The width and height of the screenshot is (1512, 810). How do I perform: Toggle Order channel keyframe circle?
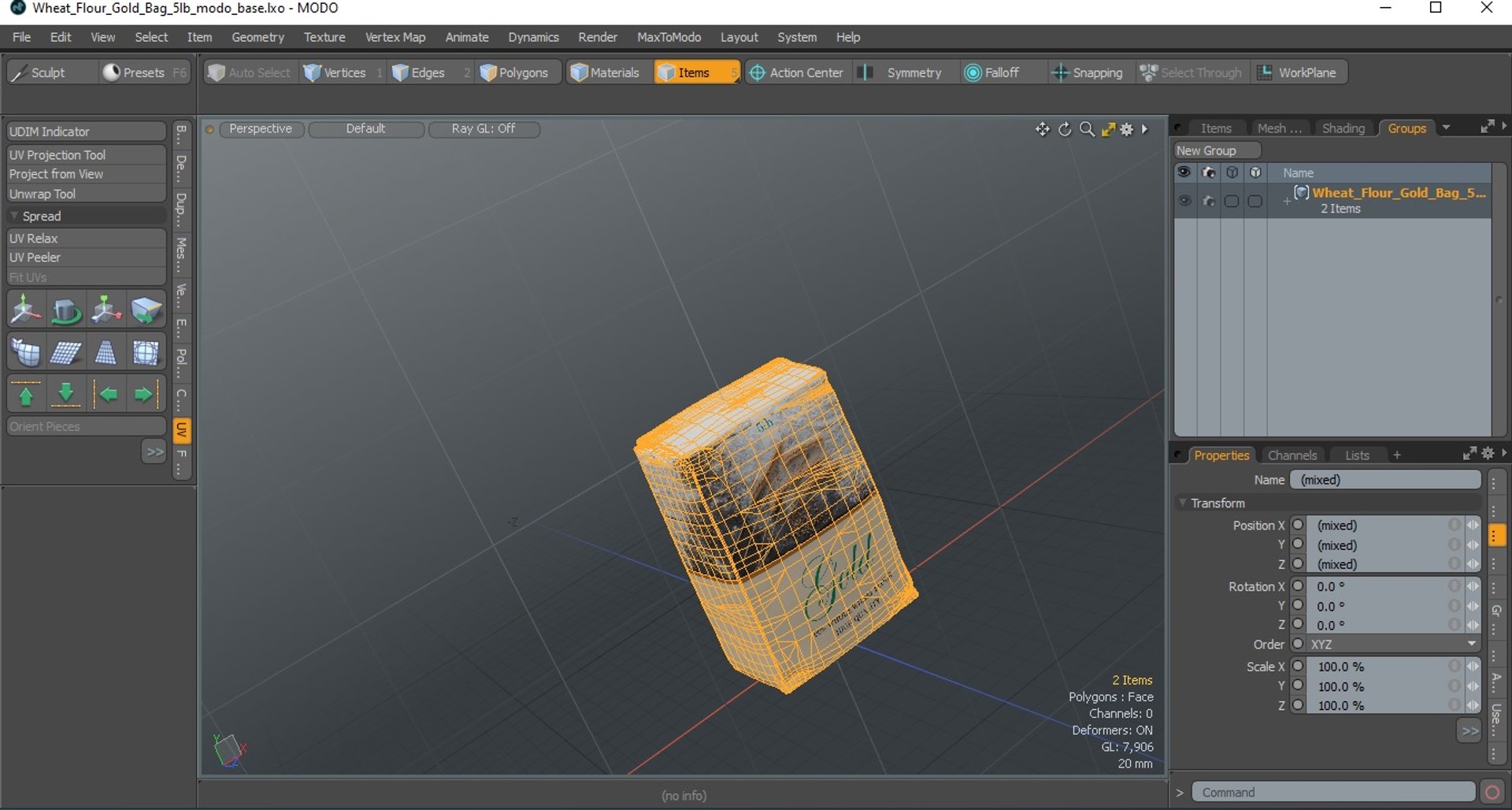[1298, 645]
